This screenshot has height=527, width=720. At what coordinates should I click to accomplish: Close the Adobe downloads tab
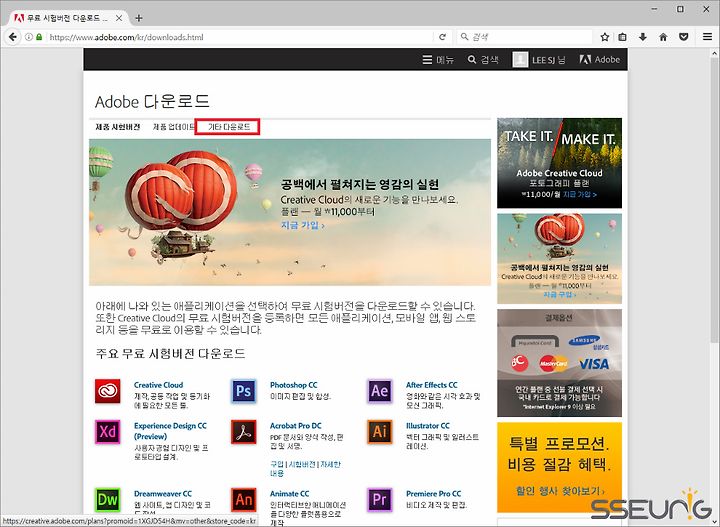pos(119,18)
